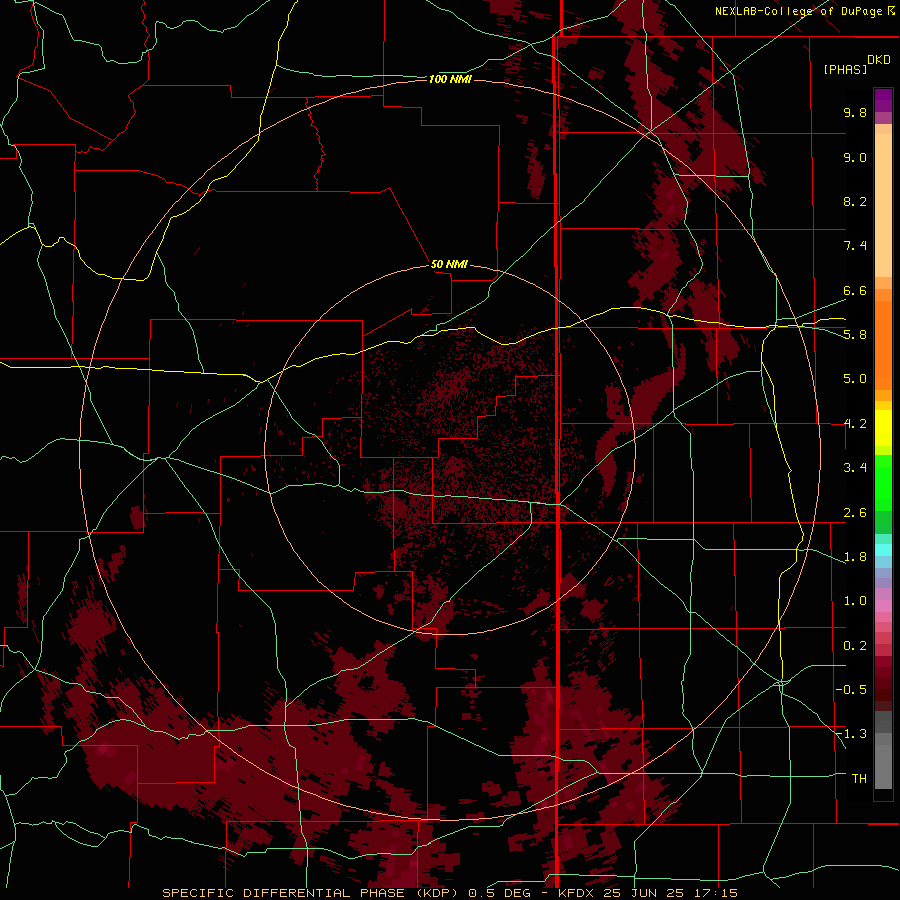Click the 4.2 value on color scale

point(855,424)
